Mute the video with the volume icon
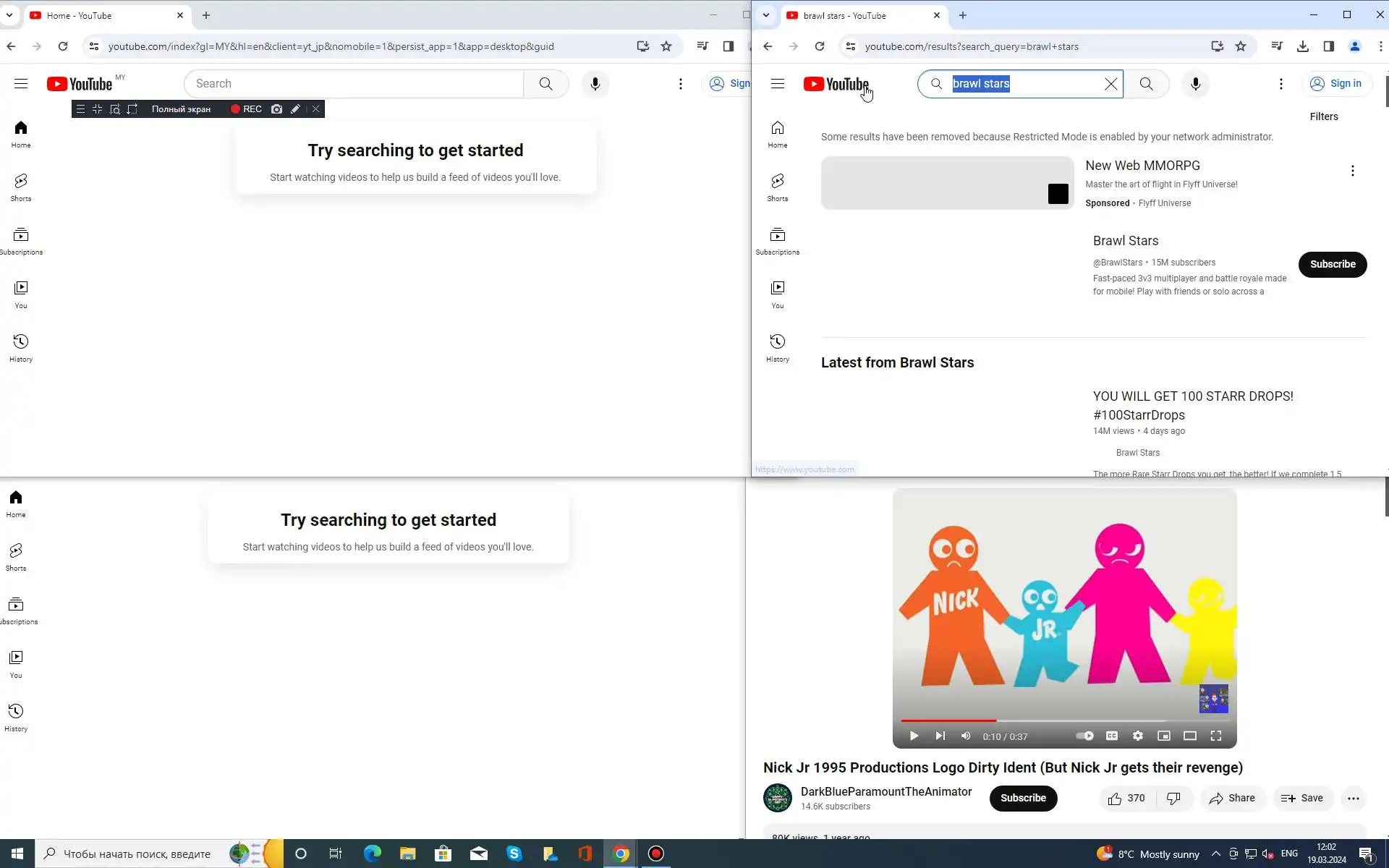This screenshot has height=868, width=1389. pyautogui.click(x=965, y=736)
